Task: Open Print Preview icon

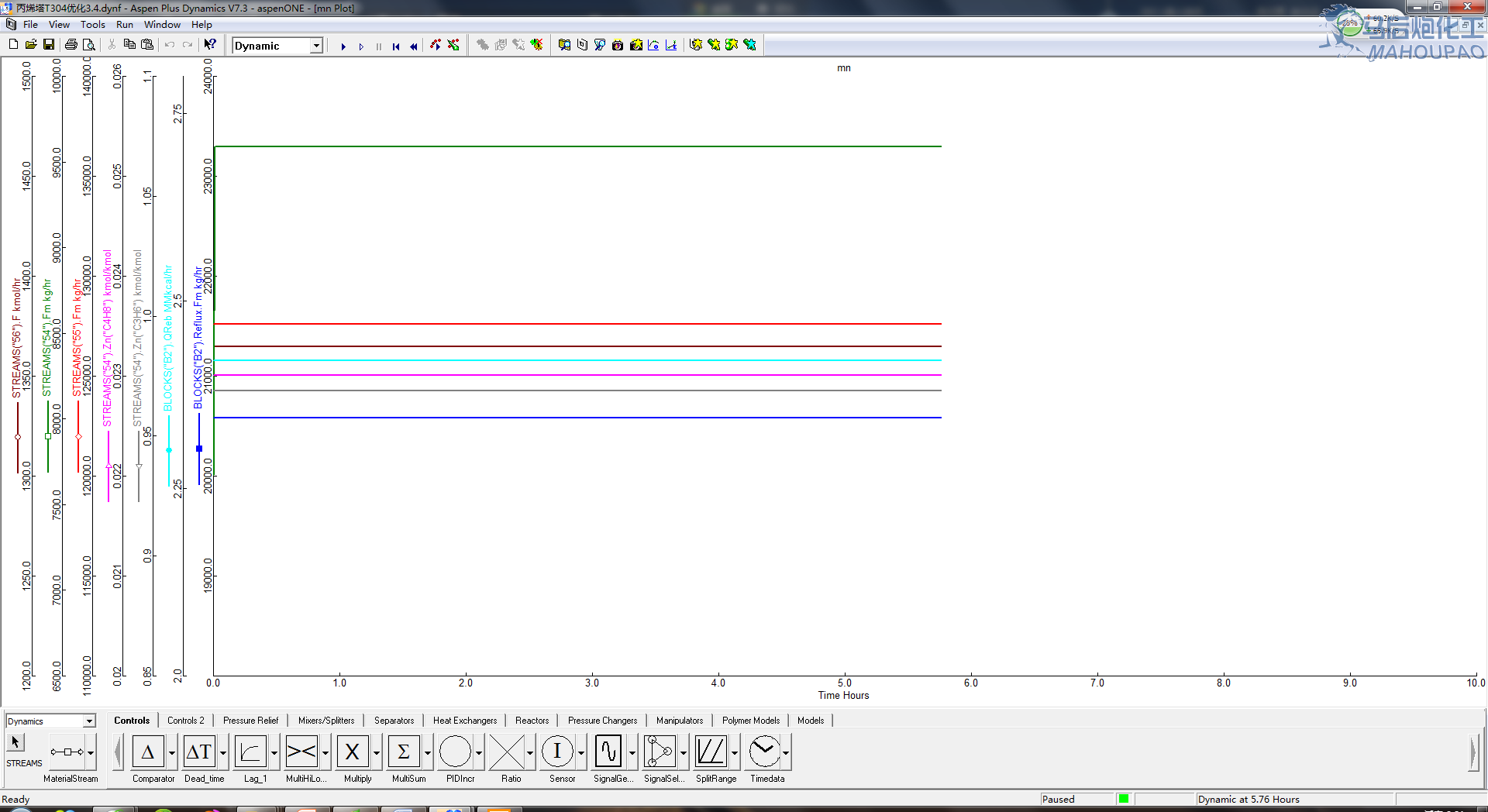Action: click(x=89, y=45)
